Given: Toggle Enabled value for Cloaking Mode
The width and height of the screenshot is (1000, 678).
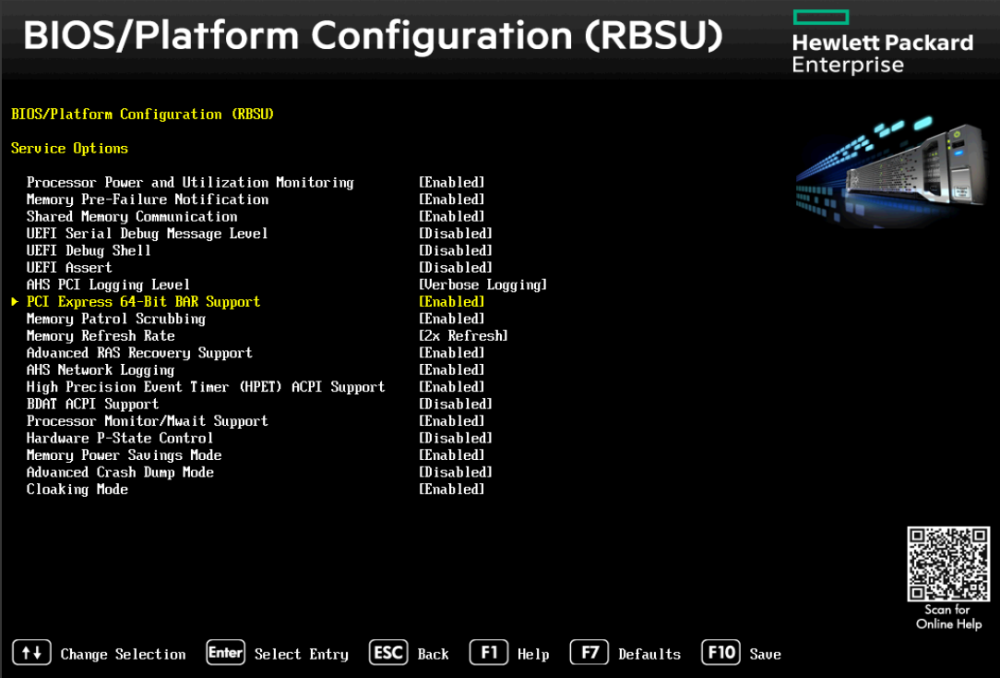Looking at the screenshot, I should tap(452, 489).
